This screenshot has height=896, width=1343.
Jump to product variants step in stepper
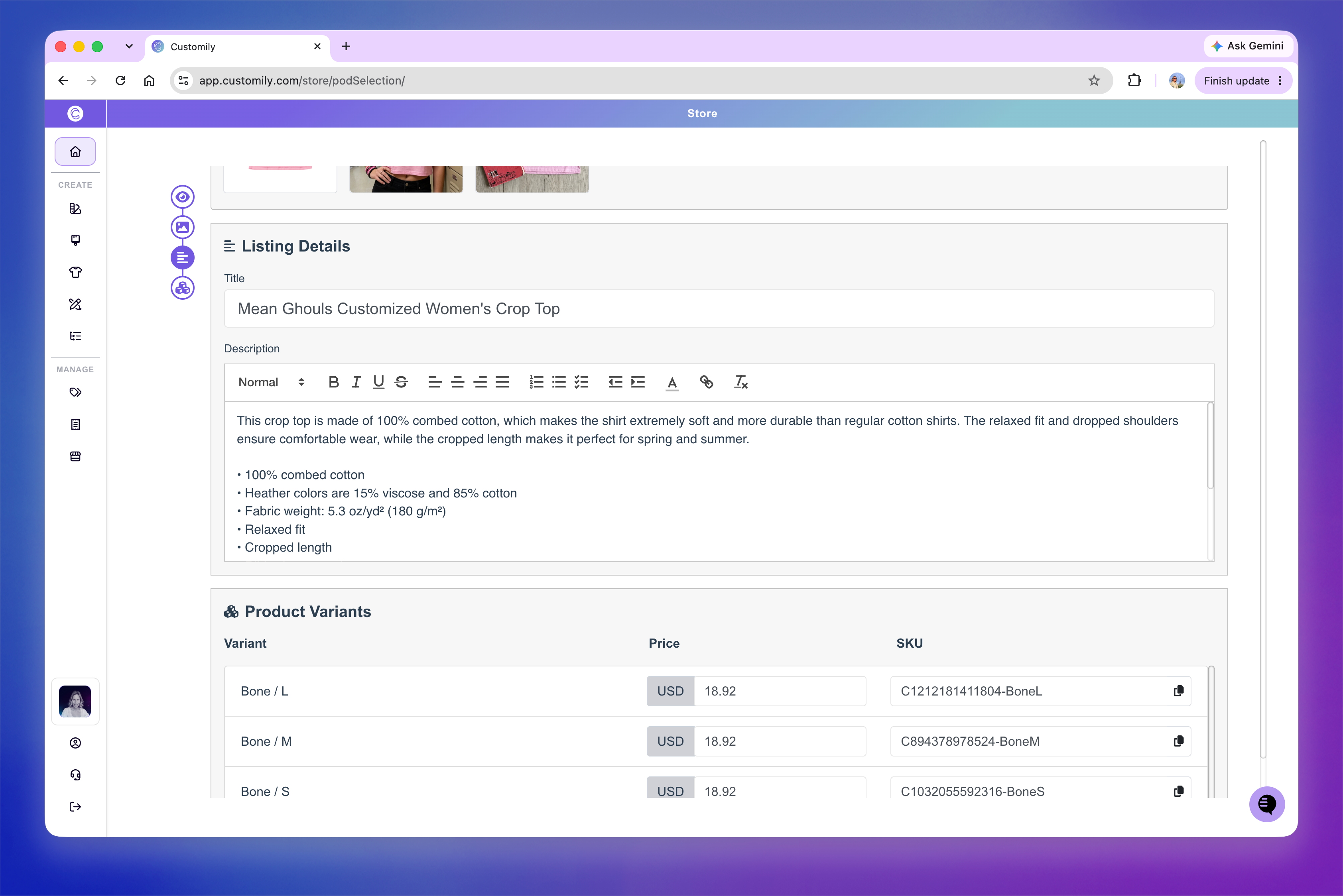tap(182, 288)
